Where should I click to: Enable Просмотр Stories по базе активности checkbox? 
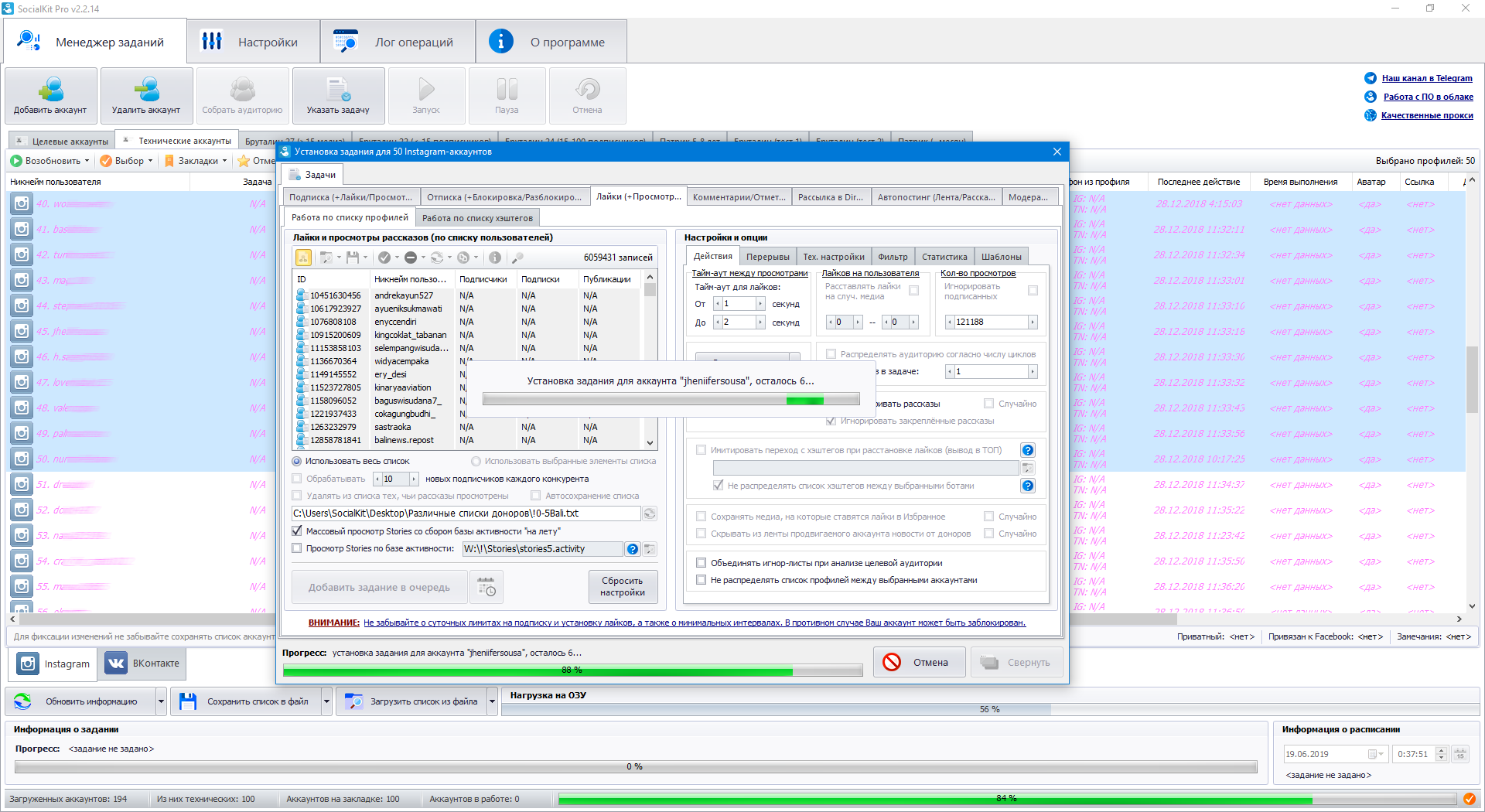pos(296,548)
